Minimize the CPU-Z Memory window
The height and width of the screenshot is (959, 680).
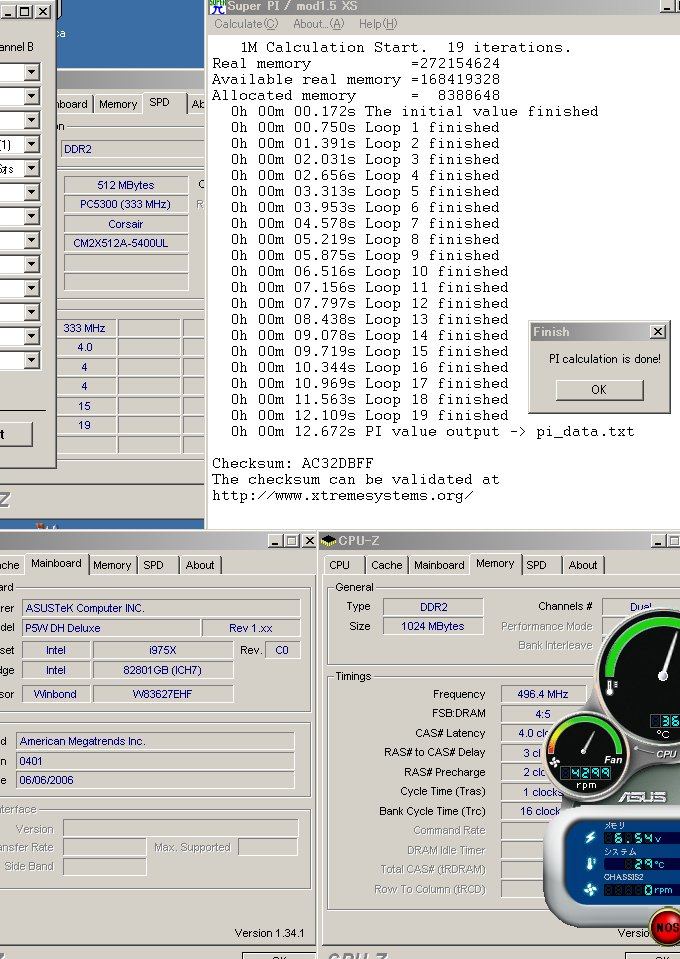tap(659, 541)
